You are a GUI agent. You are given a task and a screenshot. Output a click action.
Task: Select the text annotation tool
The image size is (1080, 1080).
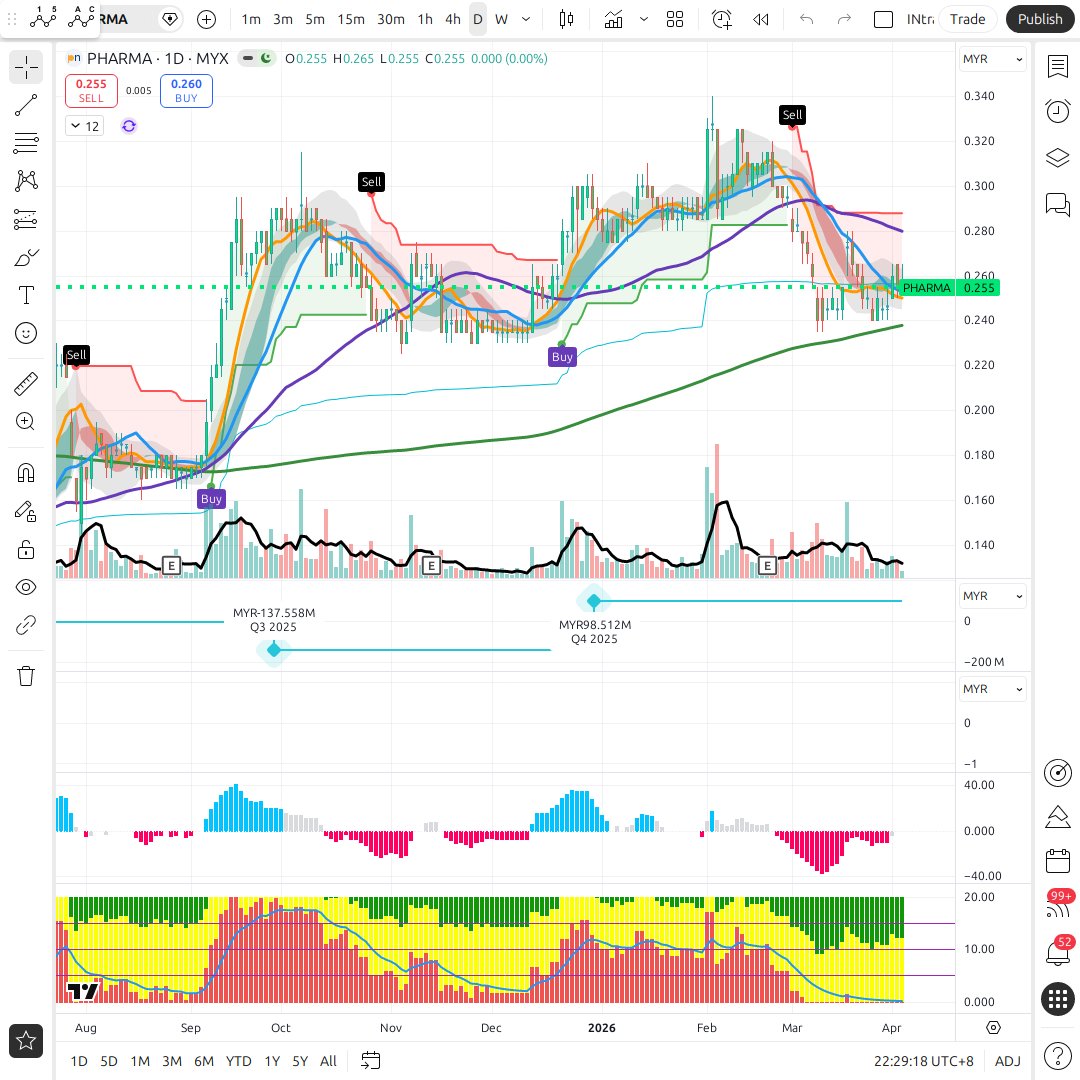[26, 295]
